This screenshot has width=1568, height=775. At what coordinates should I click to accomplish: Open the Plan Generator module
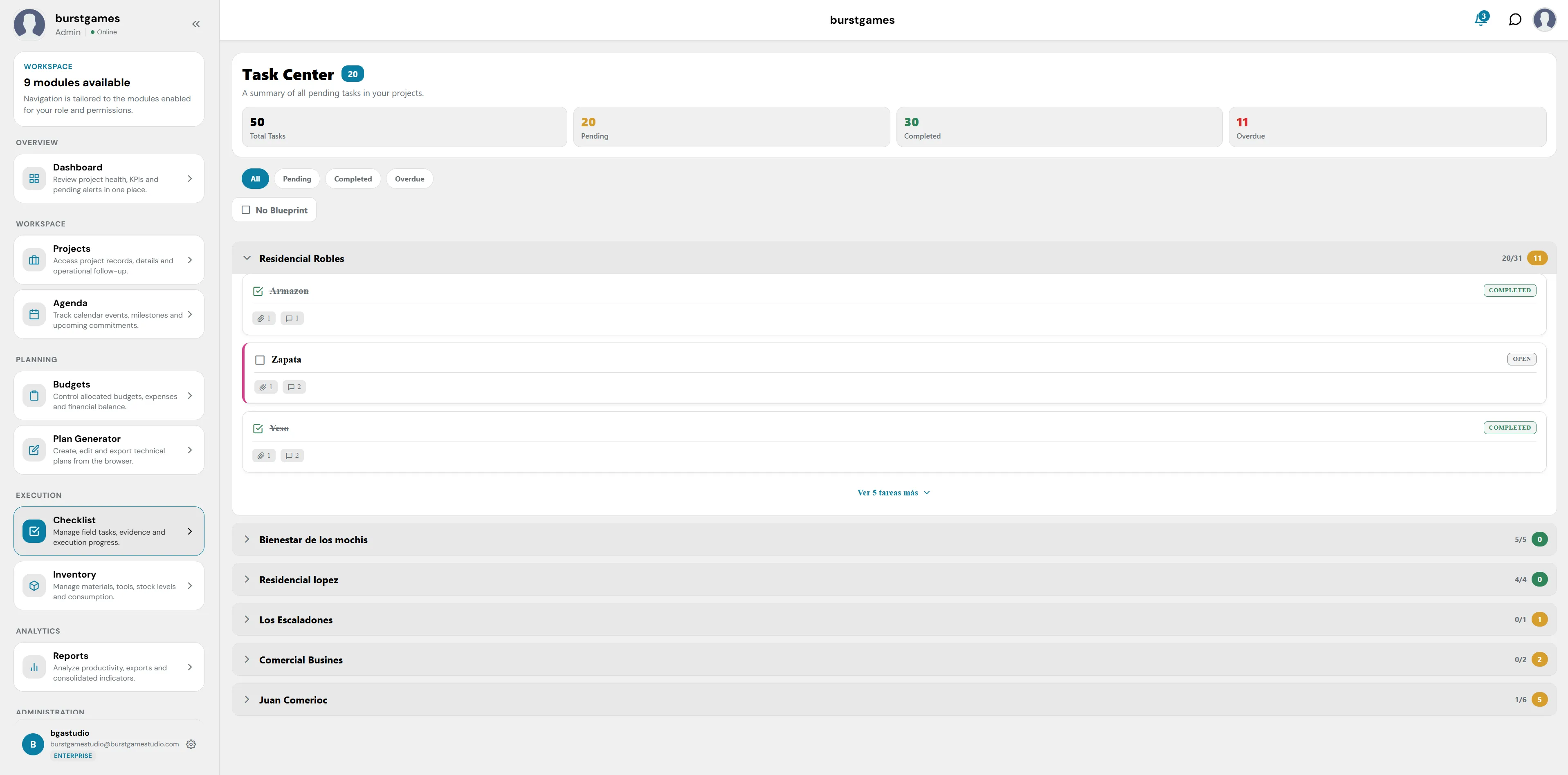(109, 450)
